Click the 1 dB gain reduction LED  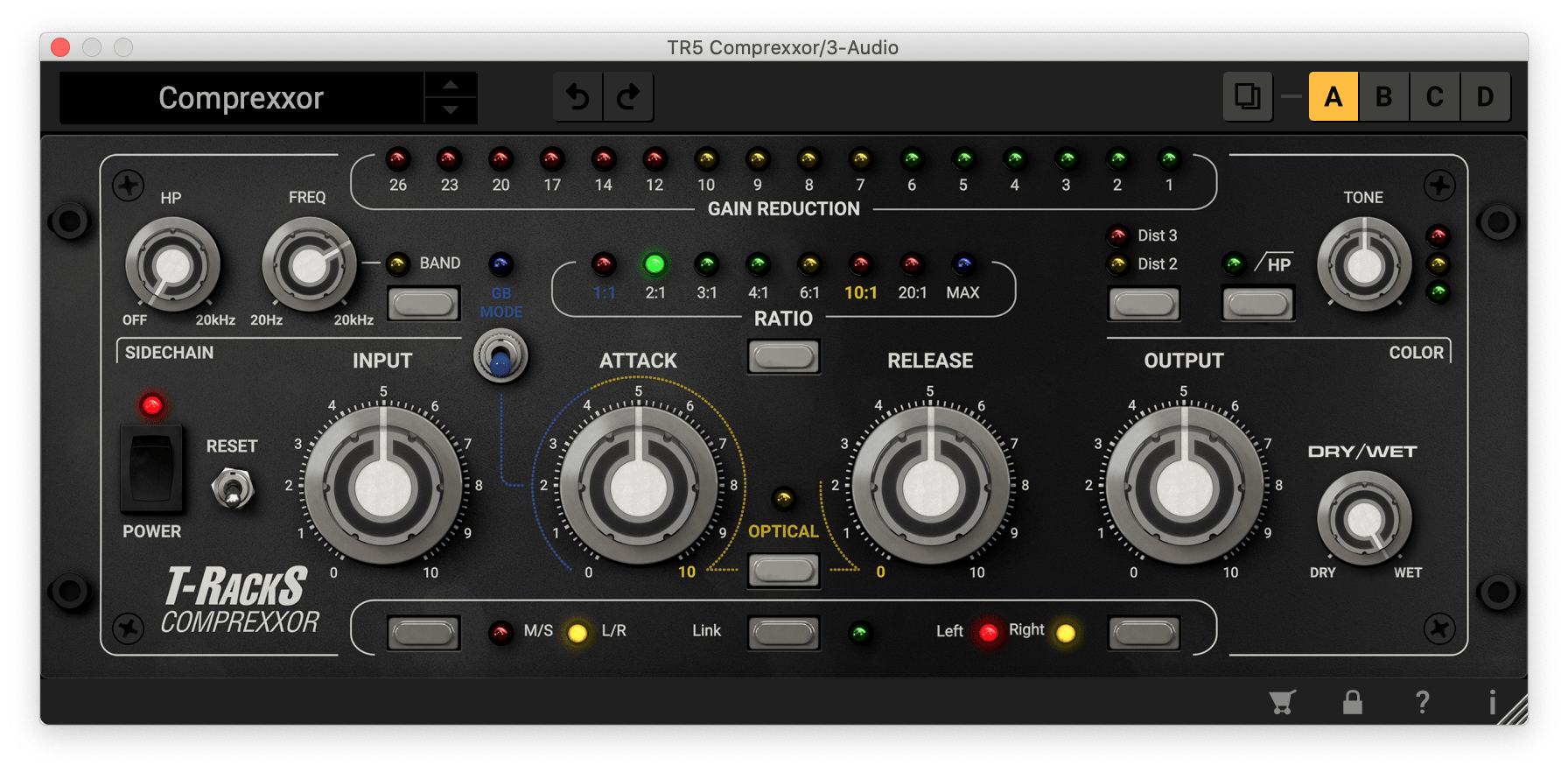[1169, 159]
